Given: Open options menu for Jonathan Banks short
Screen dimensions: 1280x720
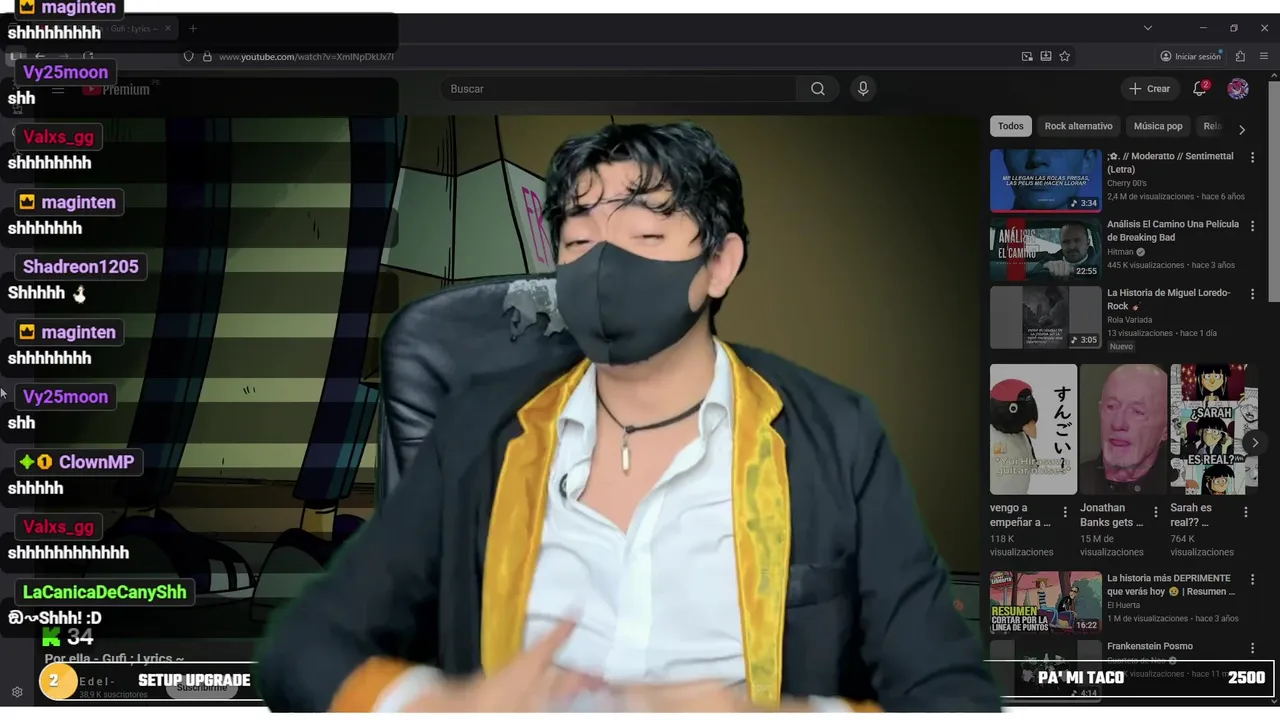Looking at the screenshot, I should click(x=1156, y=512).
